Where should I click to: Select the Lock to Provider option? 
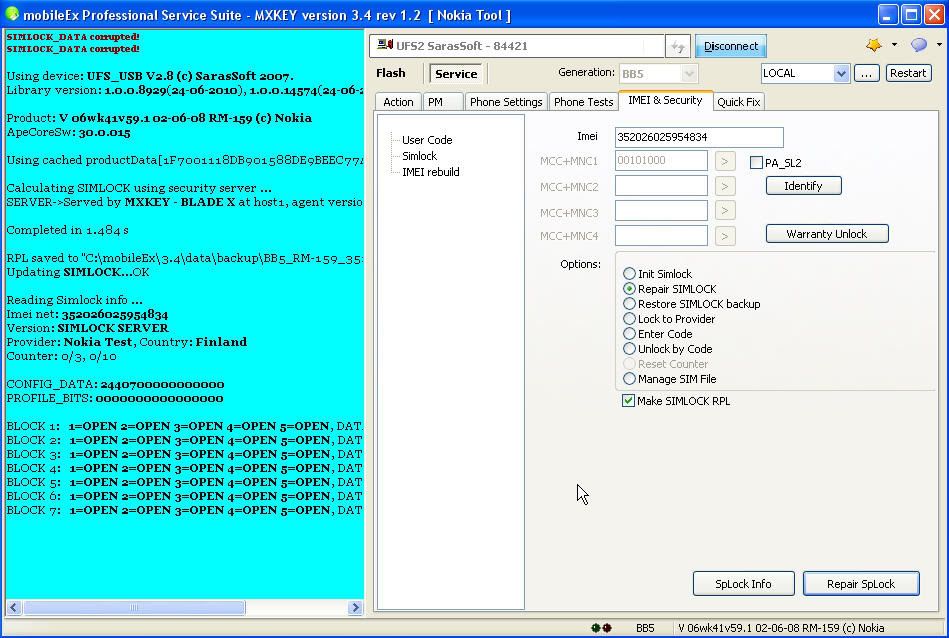click(x=629, y=319)
